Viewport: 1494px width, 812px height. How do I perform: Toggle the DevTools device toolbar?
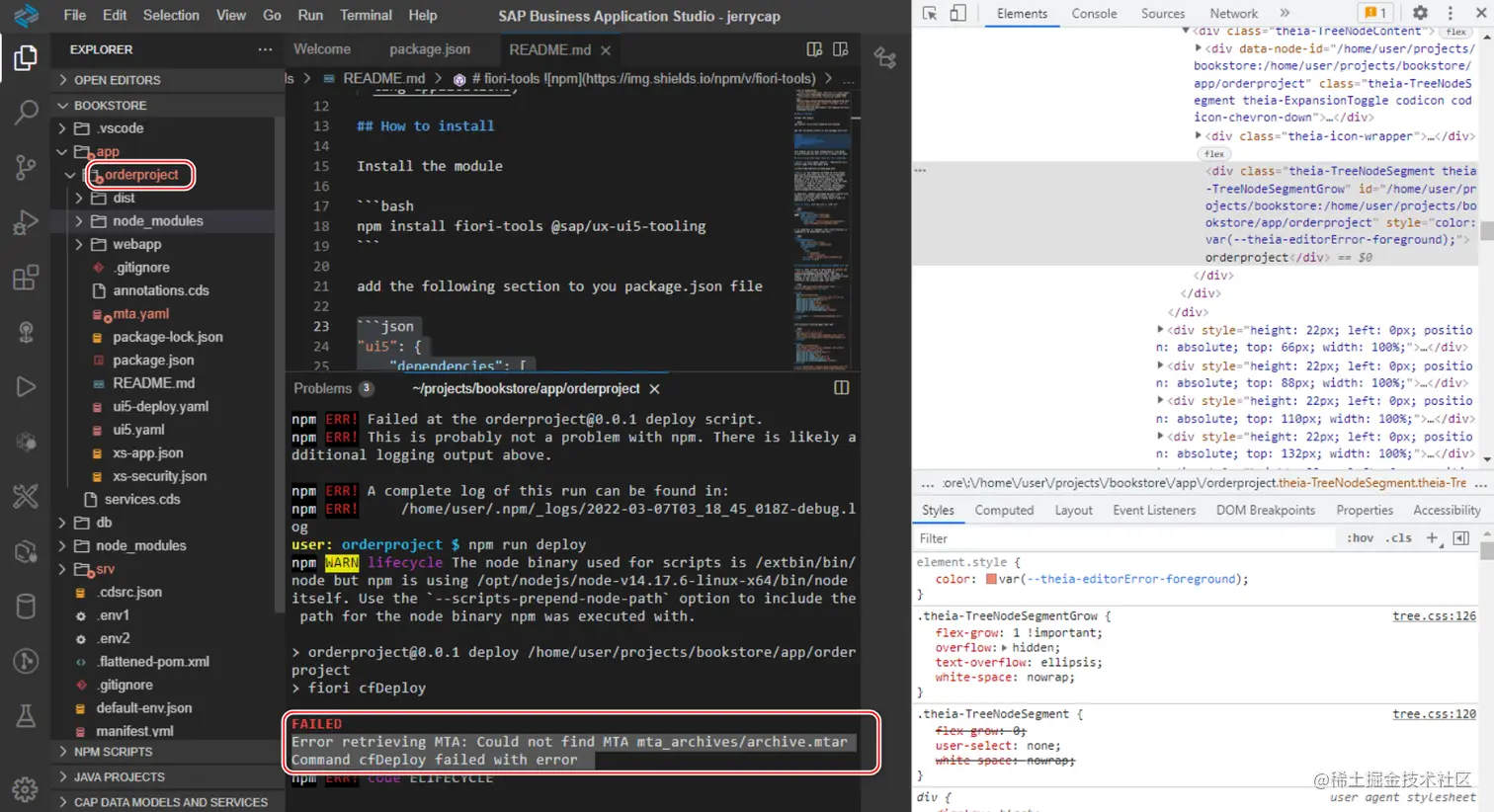[x=957, y=14]
